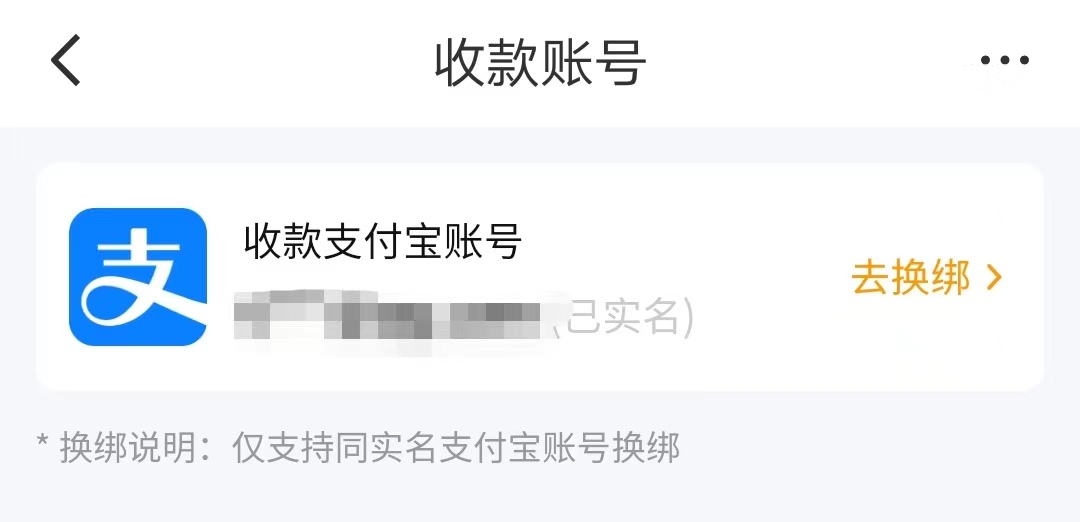
Task: Click the orange chevron after 去换绑
Action: (x=993, y=278)
